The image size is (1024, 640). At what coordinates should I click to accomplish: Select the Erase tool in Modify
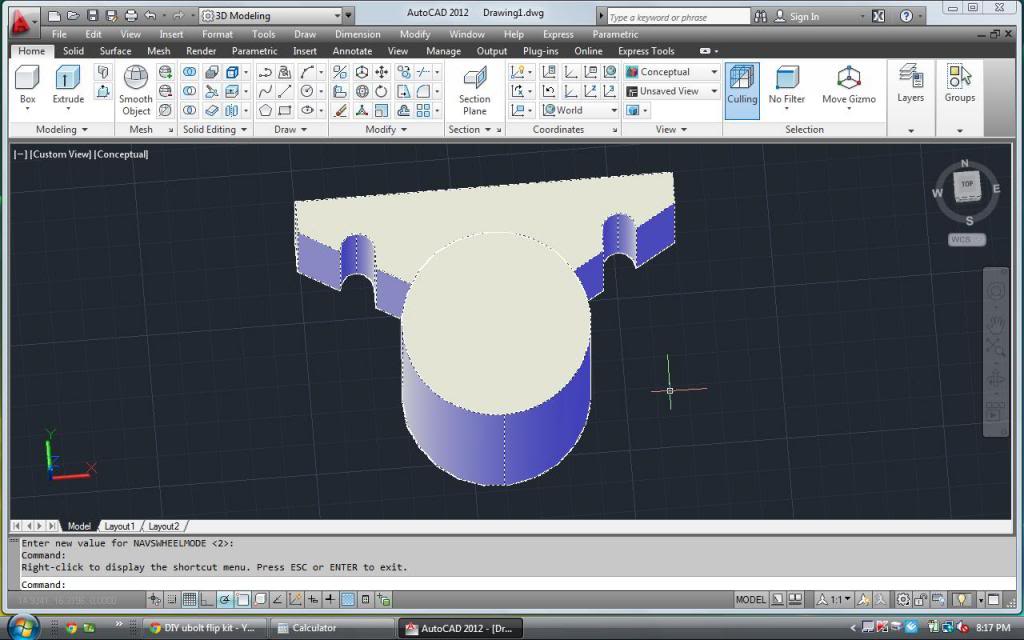(340, 110)
